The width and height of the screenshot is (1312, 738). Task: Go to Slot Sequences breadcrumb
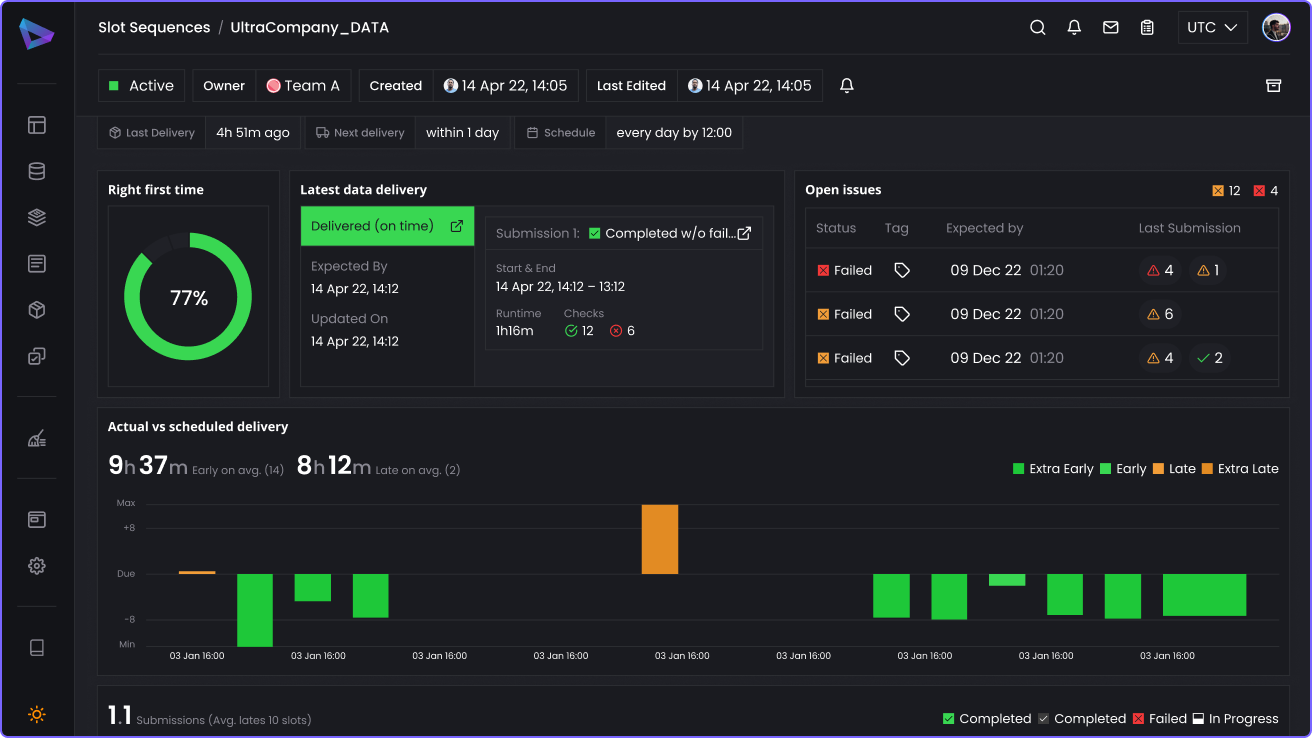(x=154, y=28)
